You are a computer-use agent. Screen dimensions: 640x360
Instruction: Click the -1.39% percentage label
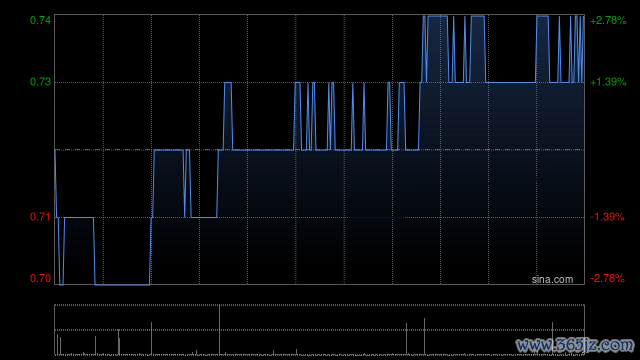607,217
